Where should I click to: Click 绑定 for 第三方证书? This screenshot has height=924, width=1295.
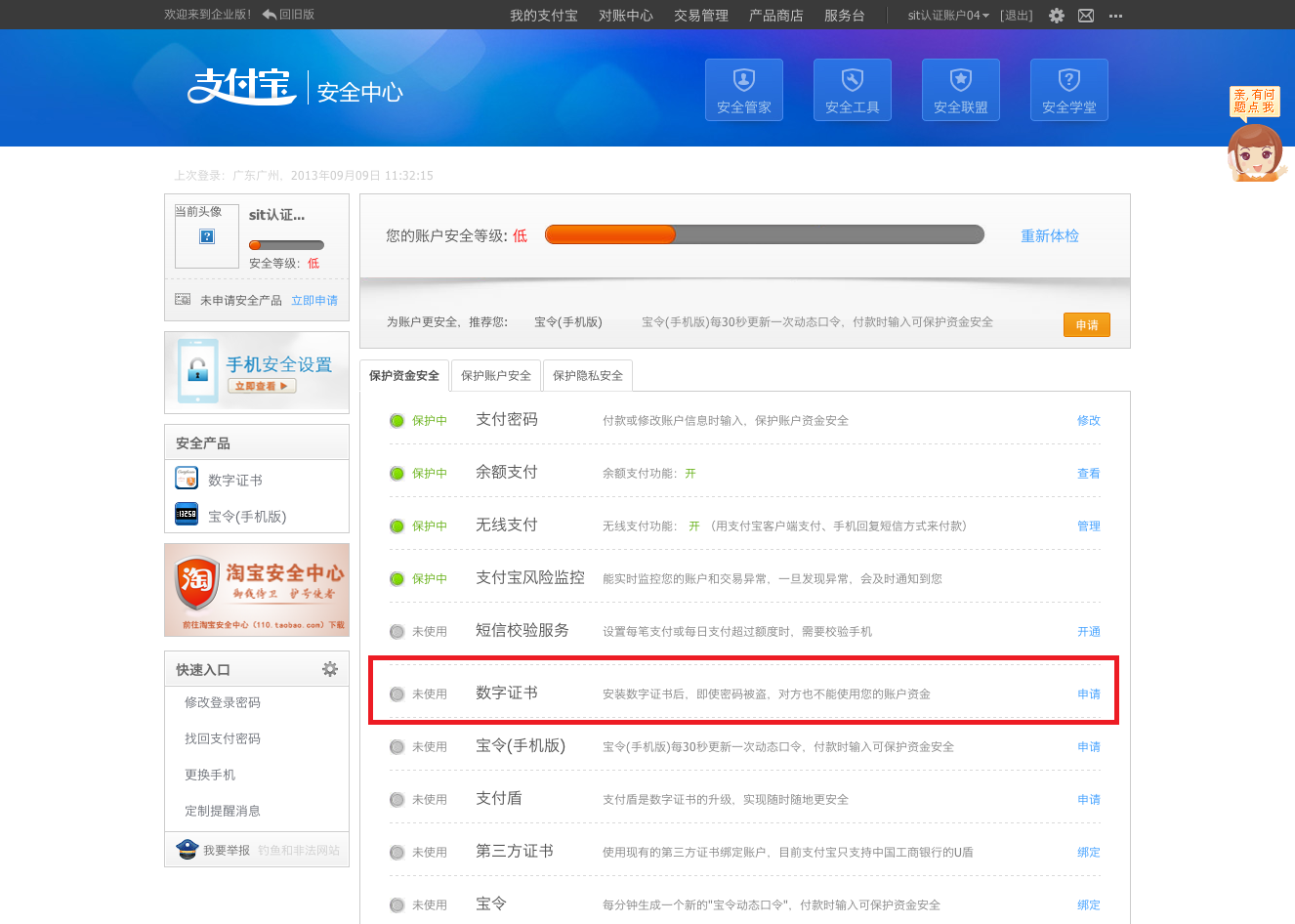tap(1089, 853)
